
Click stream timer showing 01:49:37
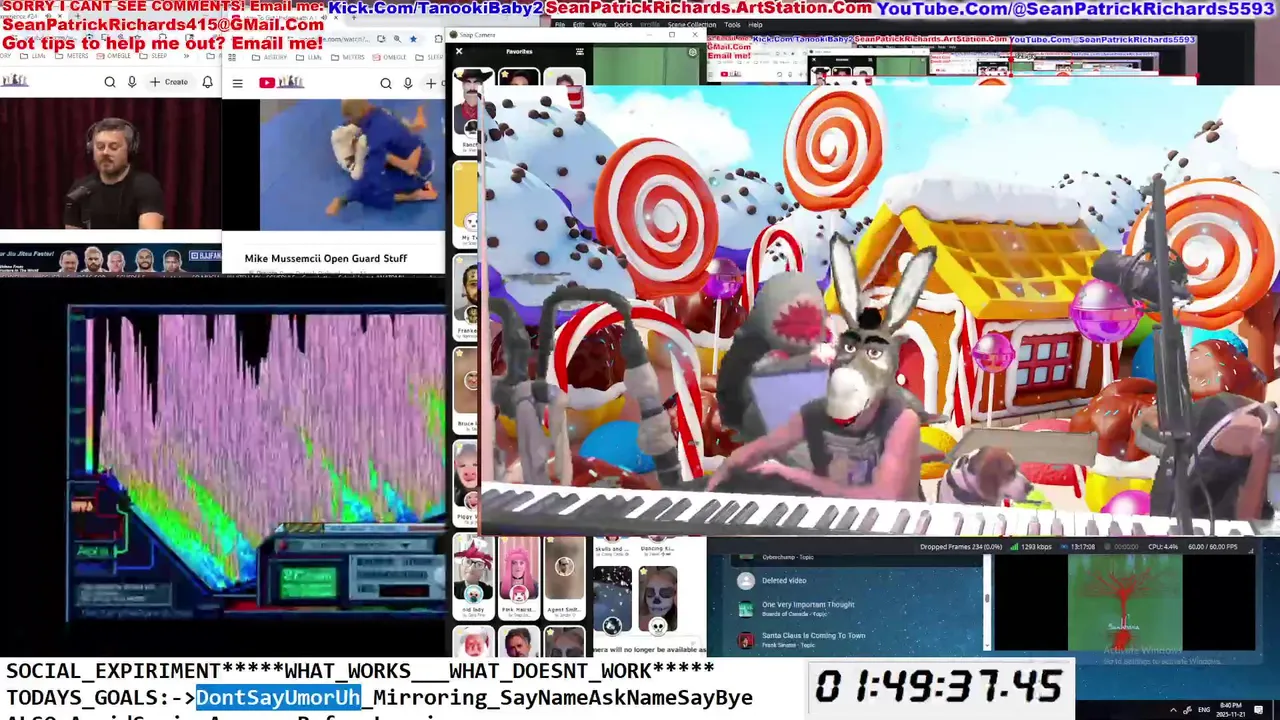pyautogui.click(x=938, y=686)
